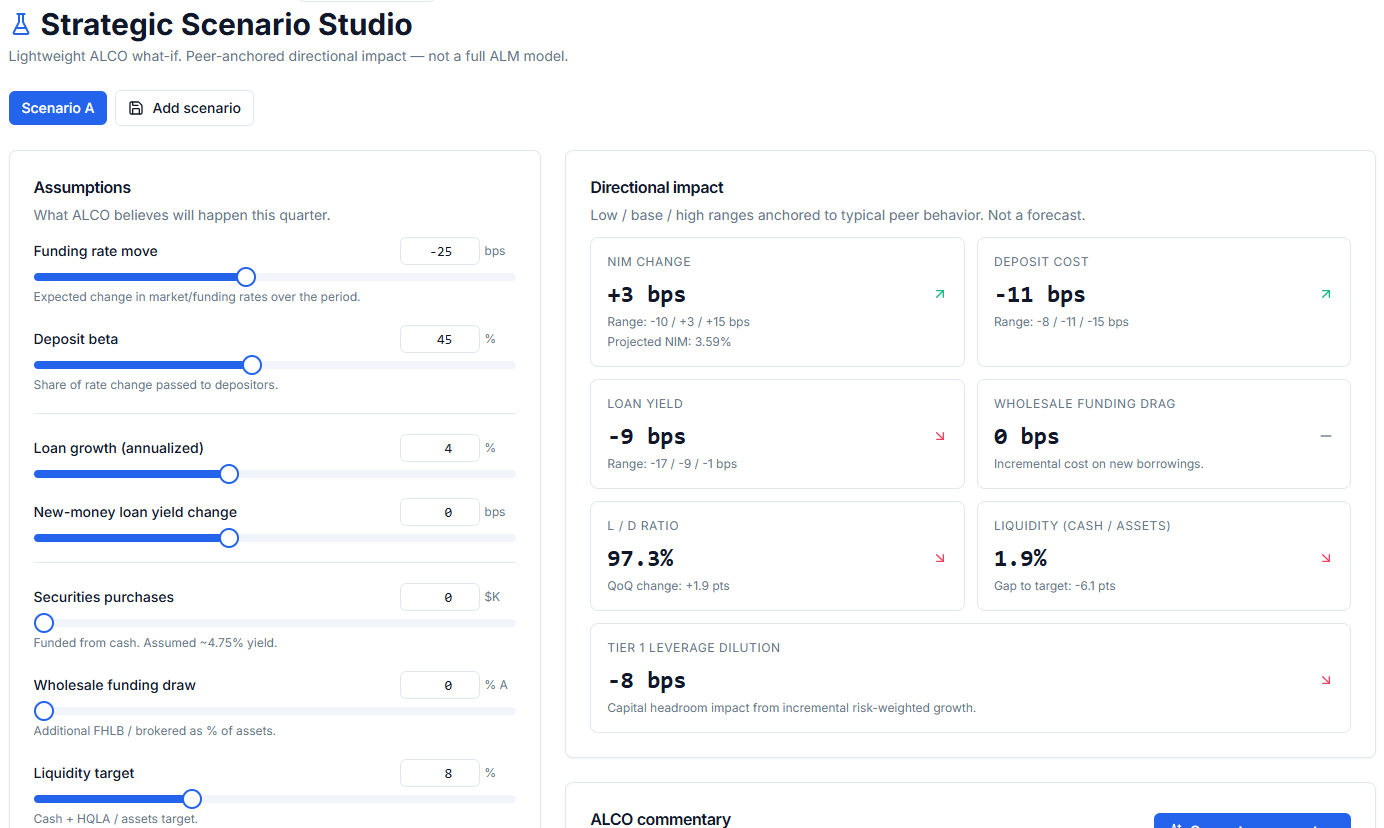Image resolution: width=1384 pixels, height=828 pixels.
Task: Click the Loan growth percent input field
Action: coord(439,448)
